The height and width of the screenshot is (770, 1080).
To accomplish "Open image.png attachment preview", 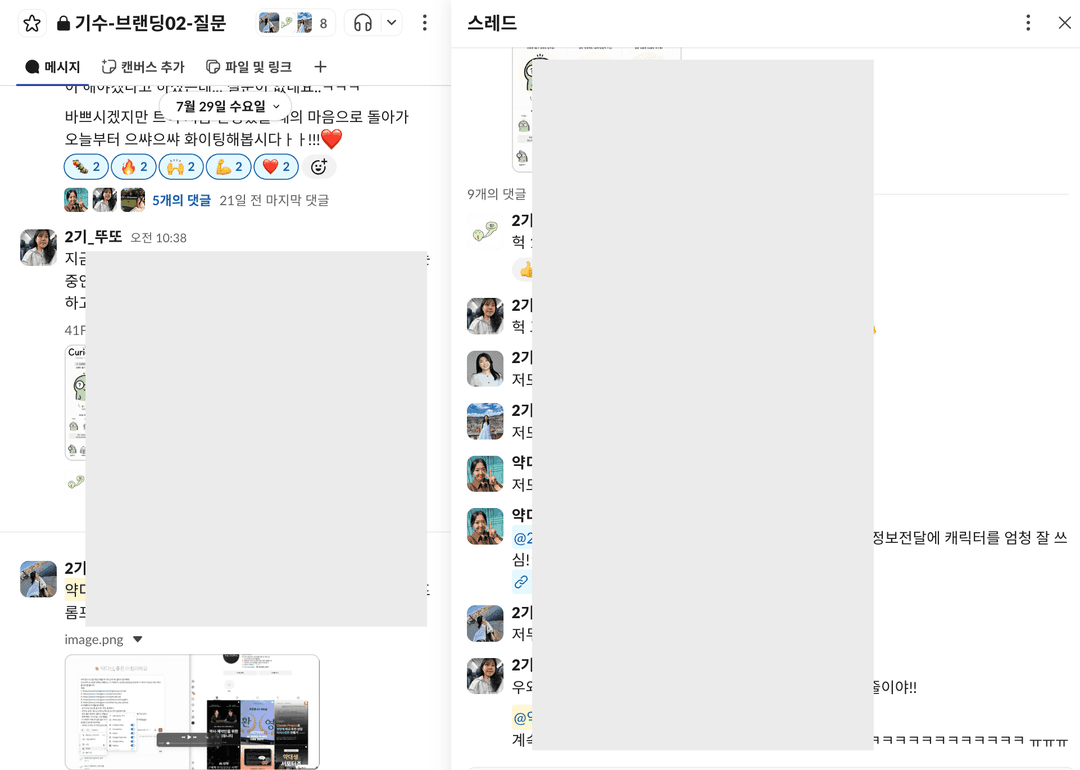I will pyautogui.click(x=192, y=711).
